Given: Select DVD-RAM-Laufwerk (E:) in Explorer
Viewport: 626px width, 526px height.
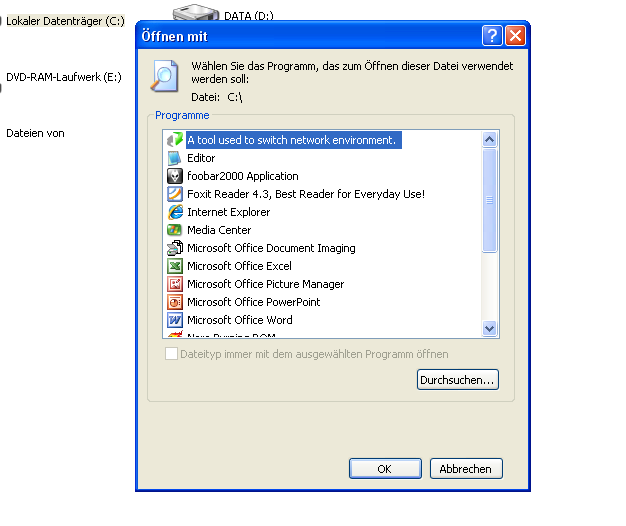Looking at the screenshot, I should 63,77.
